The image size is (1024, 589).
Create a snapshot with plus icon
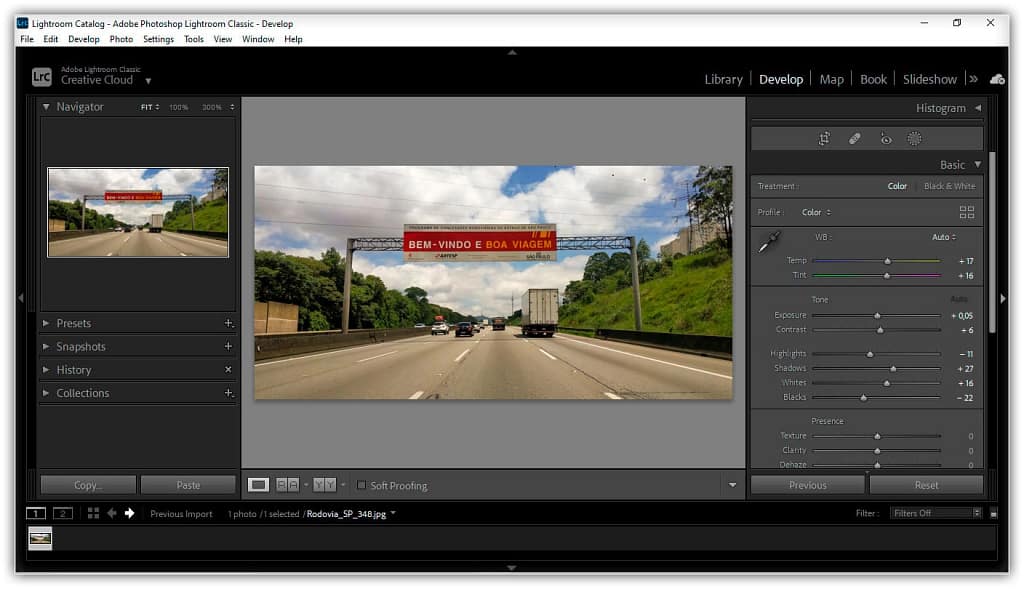click(x=229, y=346)
